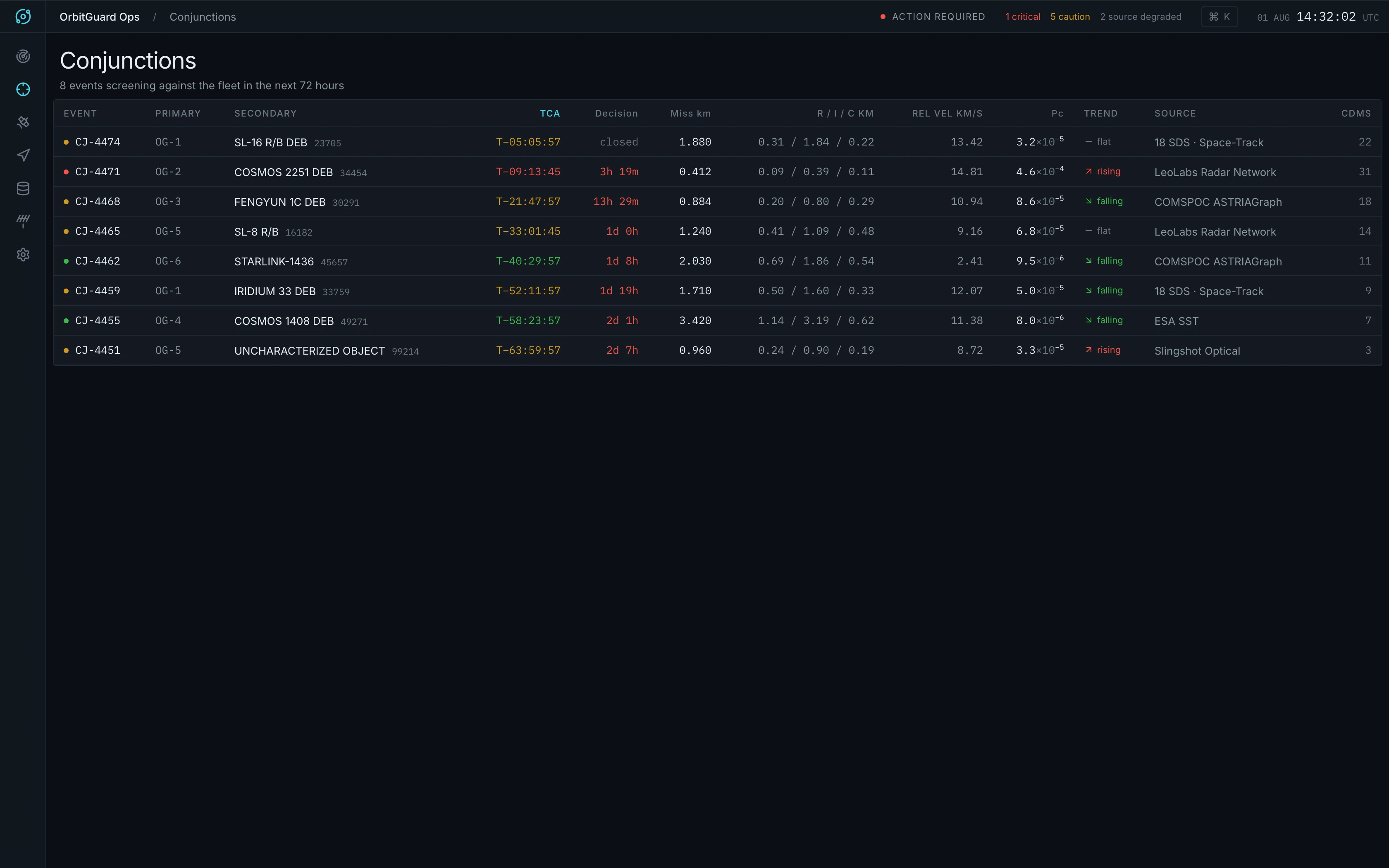Open event CJ-4471
Image resolution: width=1389 pixels, height=868 pixels.
[x=98, y=172]
